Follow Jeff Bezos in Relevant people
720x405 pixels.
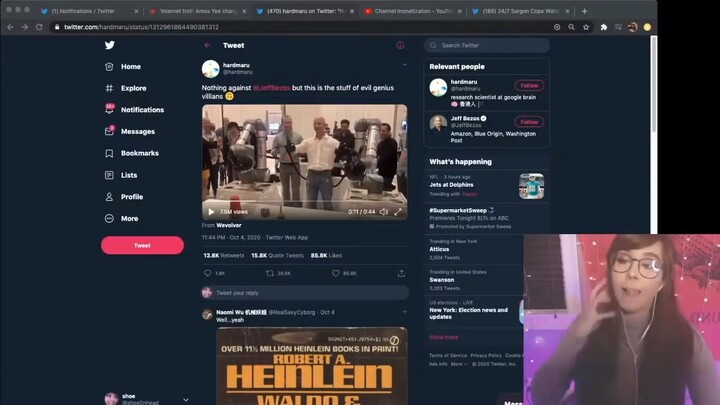coord(529,122)
